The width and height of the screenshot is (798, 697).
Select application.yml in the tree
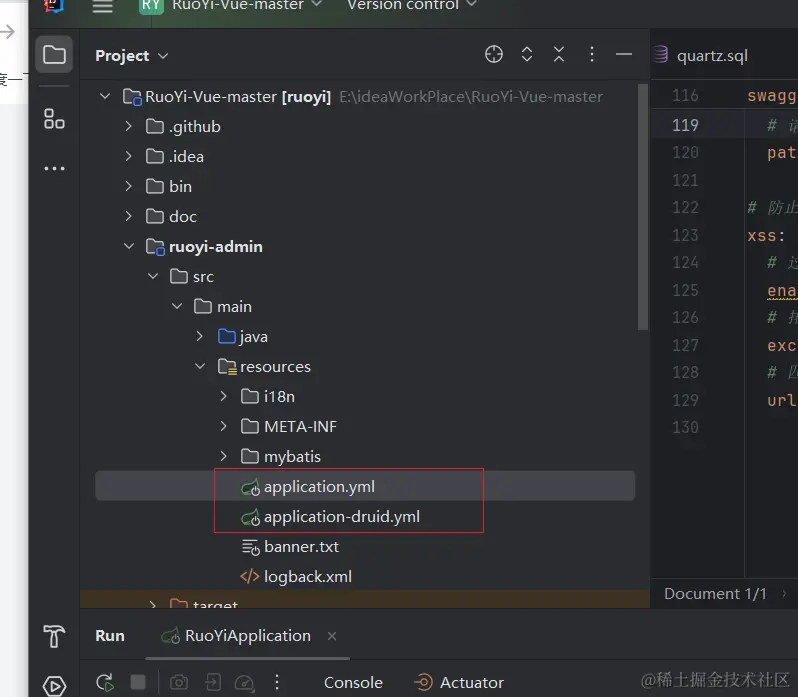(365, 486)
